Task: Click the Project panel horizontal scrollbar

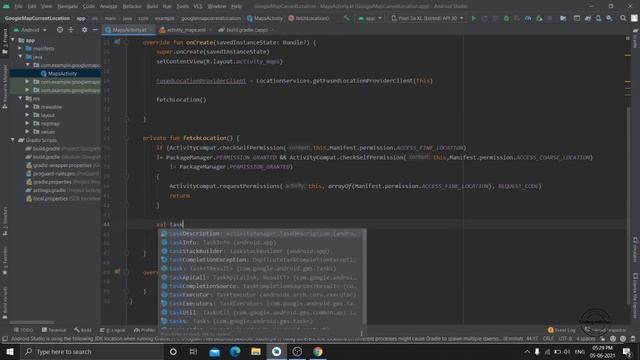Action: click(x=32, y=322)
